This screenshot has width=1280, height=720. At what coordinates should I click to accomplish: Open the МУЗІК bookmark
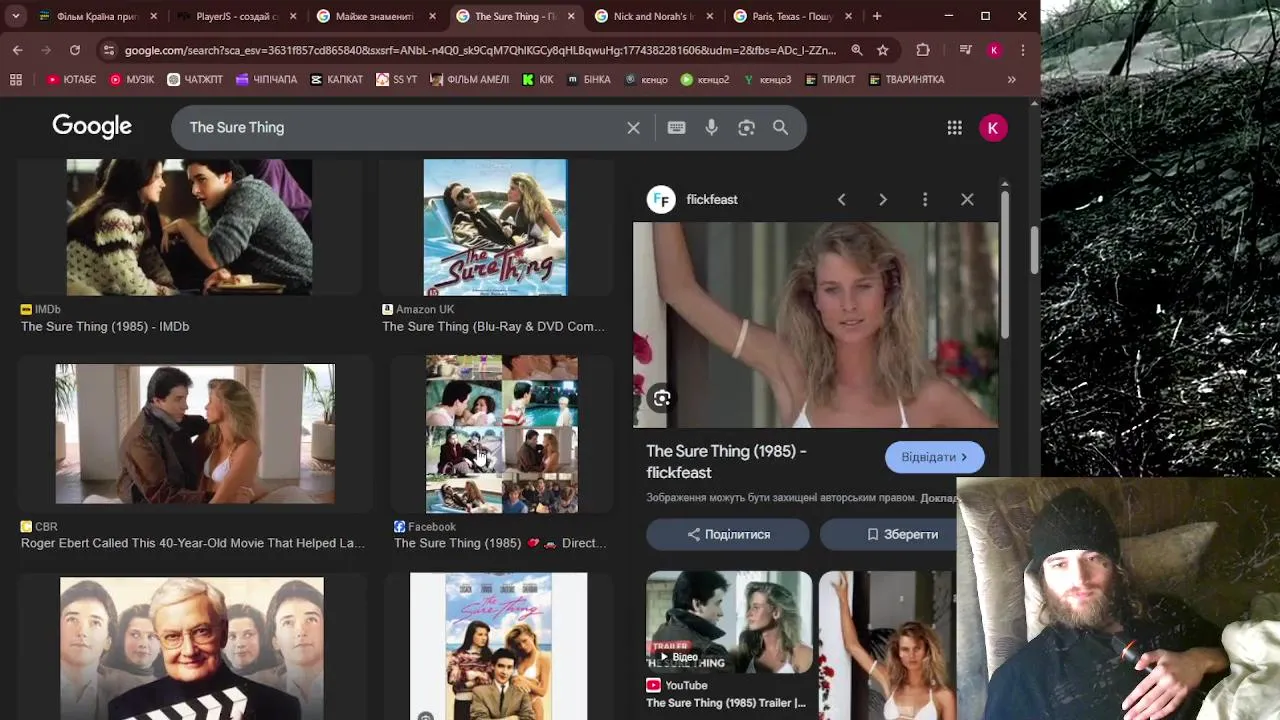point(132,79)
